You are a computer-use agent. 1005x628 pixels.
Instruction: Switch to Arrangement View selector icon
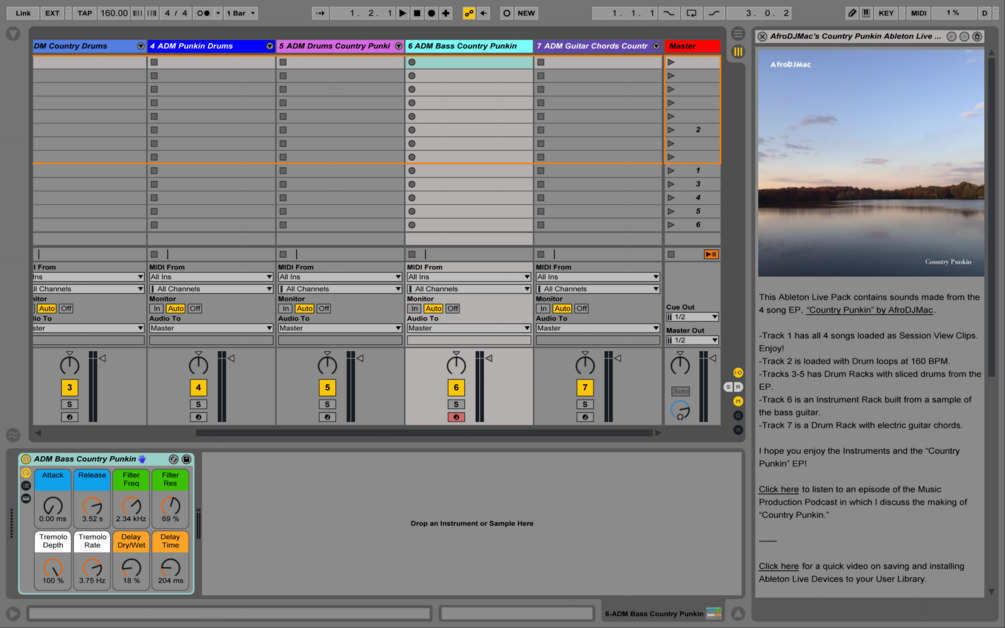coord(738,34)
